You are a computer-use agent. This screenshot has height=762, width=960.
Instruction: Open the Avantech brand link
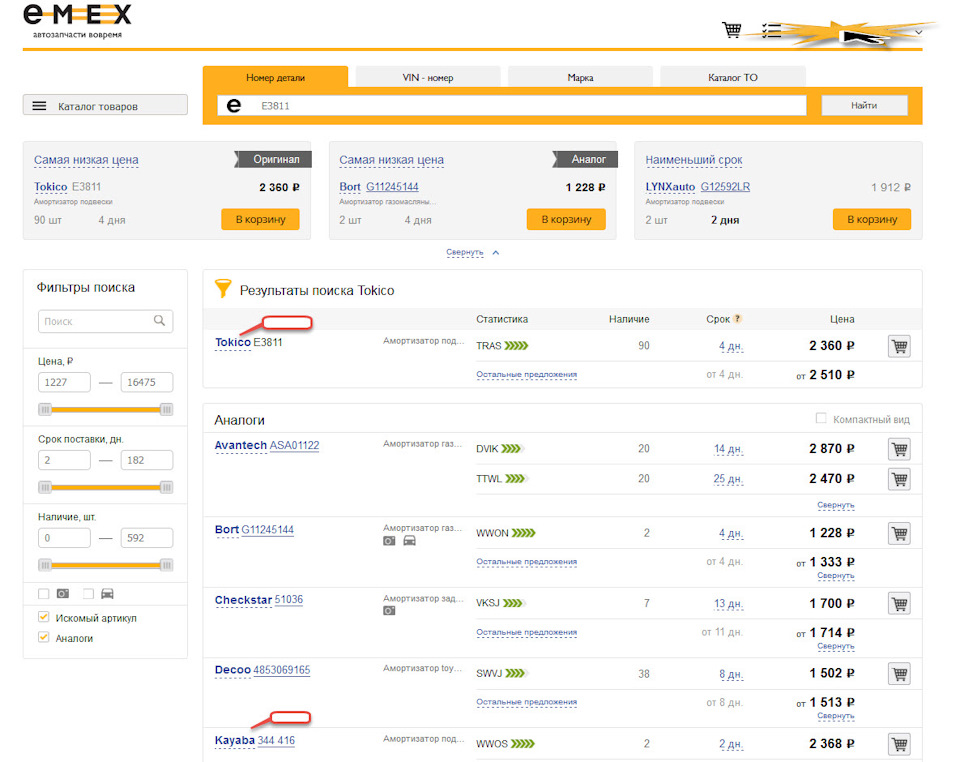(x=241, y=445)
